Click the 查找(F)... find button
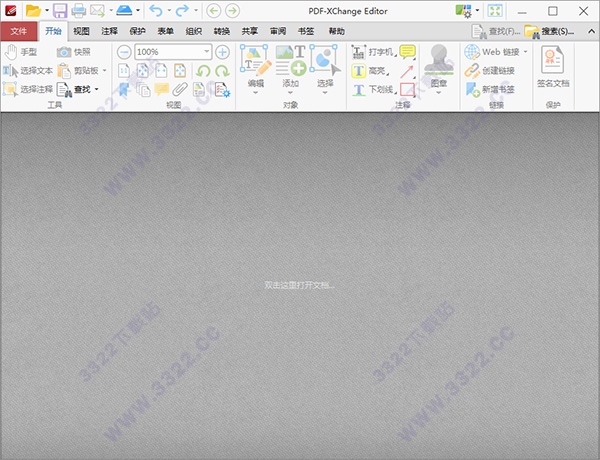The image size is (600, 460). [496, 31]
